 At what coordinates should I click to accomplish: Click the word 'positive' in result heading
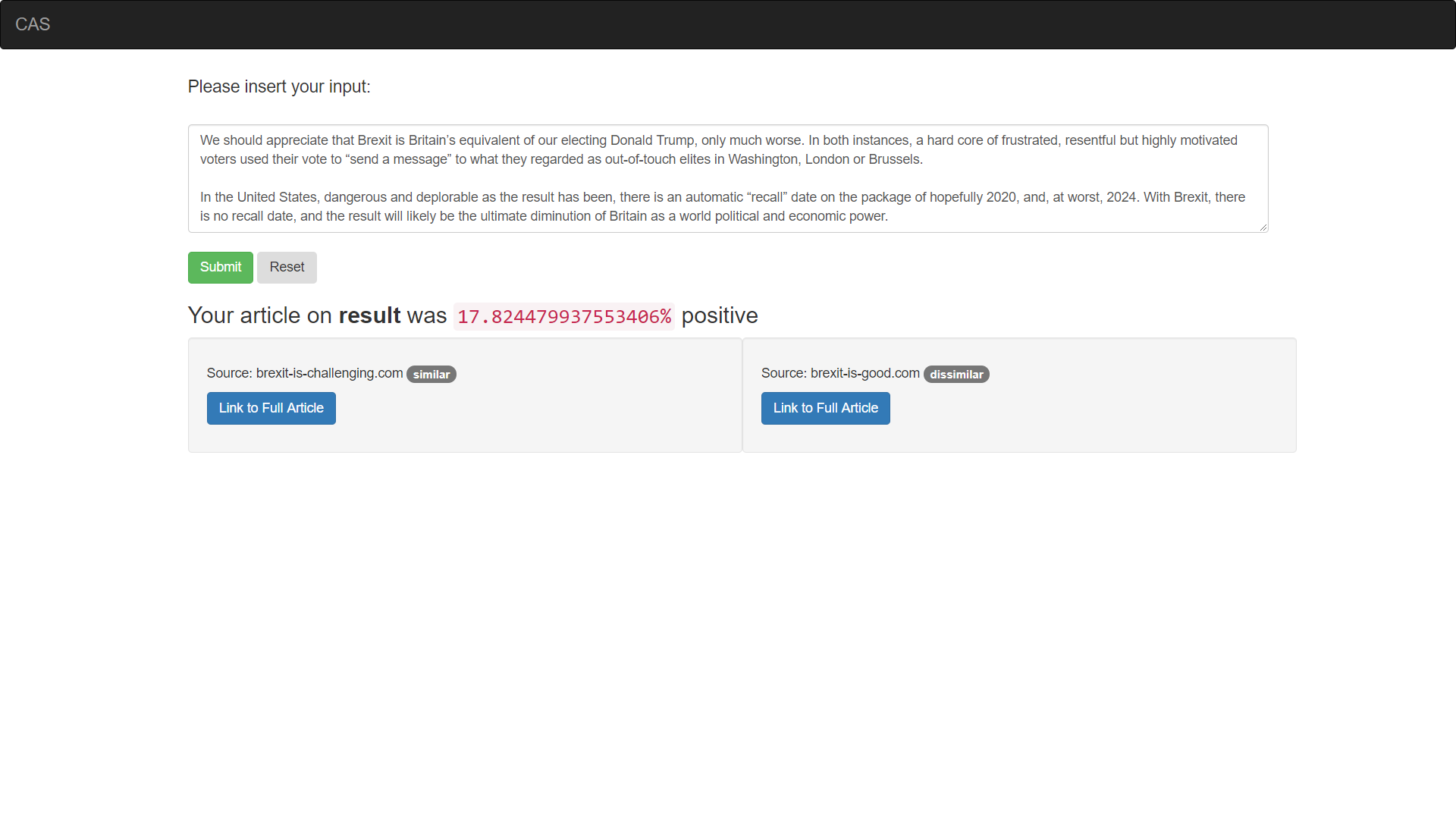[719, 315]
